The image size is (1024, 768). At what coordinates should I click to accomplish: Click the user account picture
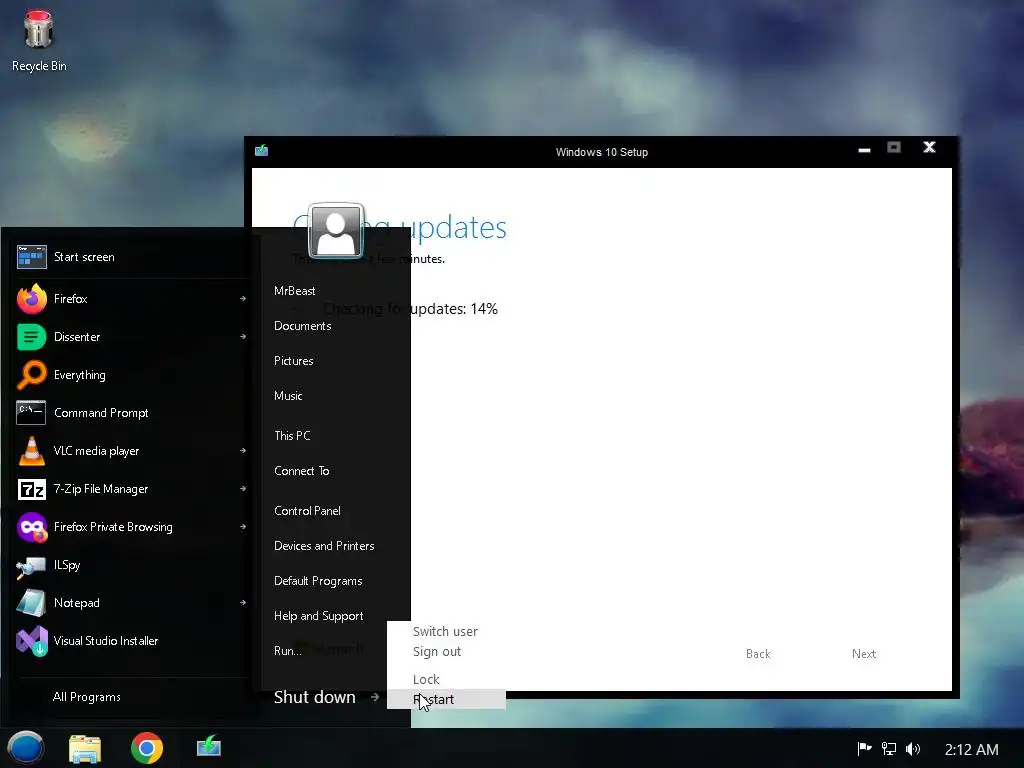tap(336, 231)
